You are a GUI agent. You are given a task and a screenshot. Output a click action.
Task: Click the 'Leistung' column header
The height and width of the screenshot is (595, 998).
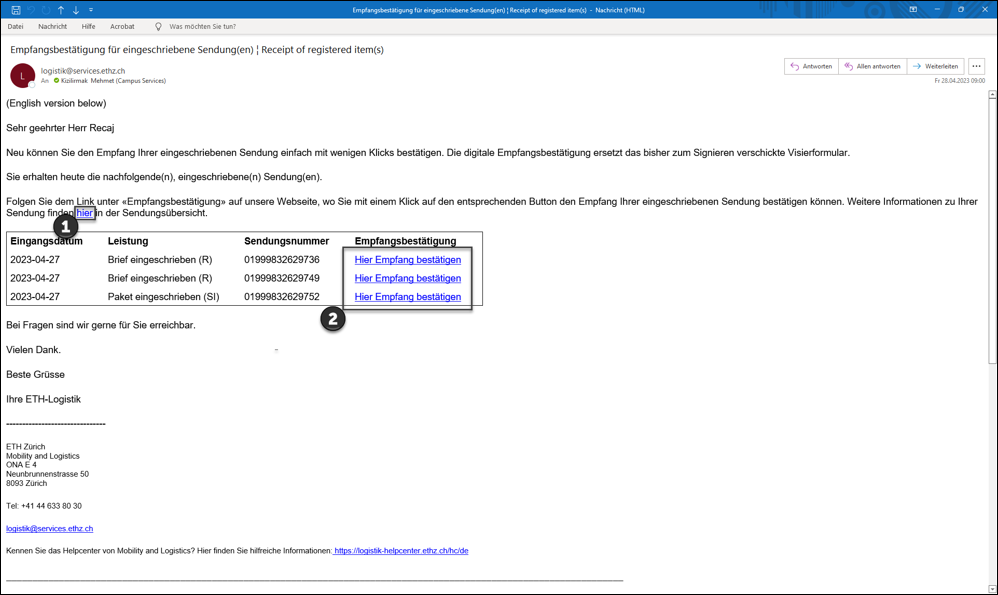tap(128, 241)
